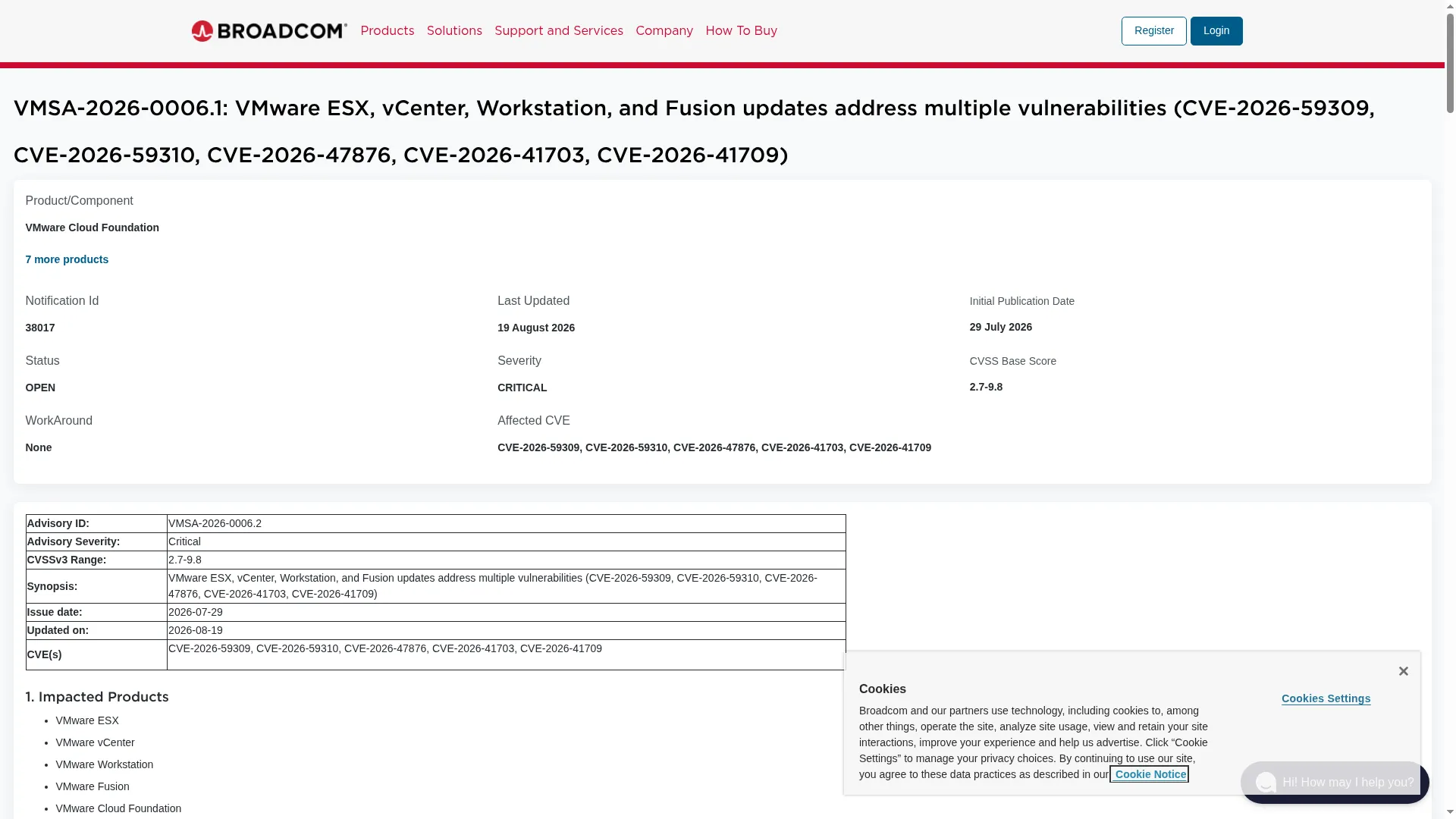Select the Advisory Severity cell Critical
The width and height of the screenshot is (1456, 819).
coord(506,541)
